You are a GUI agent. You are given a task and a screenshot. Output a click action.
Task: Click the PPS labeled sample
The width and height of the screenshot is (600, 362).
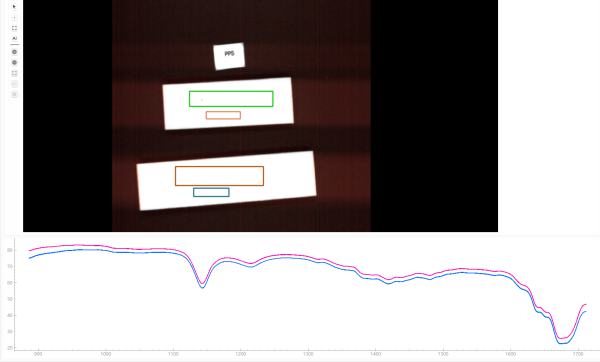(229, 56)
